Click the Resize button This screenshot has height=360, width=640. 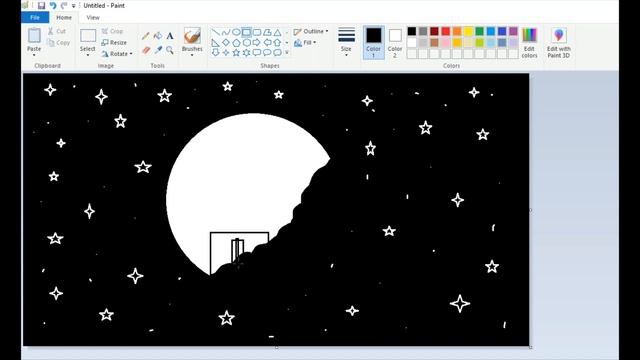click(x=114, y=42)
